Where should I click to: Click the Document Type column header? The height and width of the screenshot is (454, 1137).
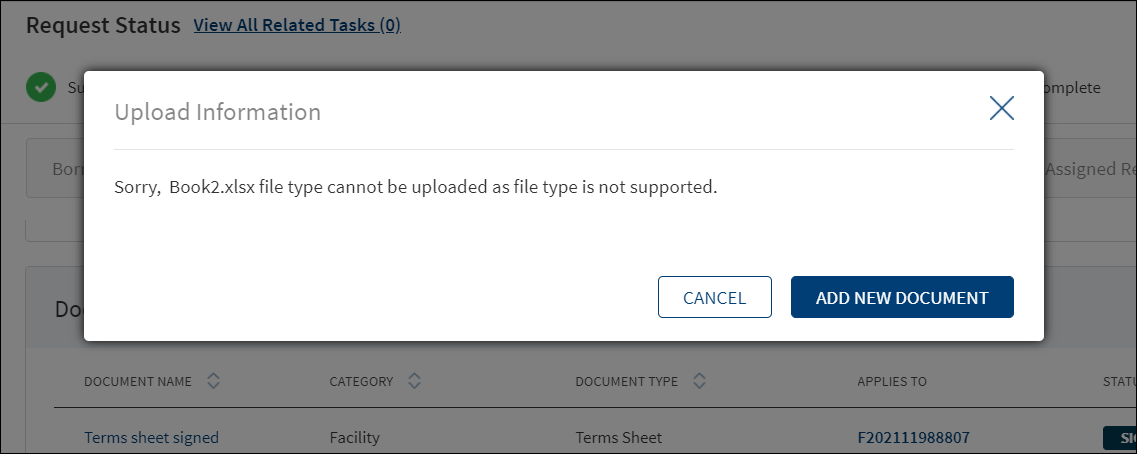click(627, 381)
